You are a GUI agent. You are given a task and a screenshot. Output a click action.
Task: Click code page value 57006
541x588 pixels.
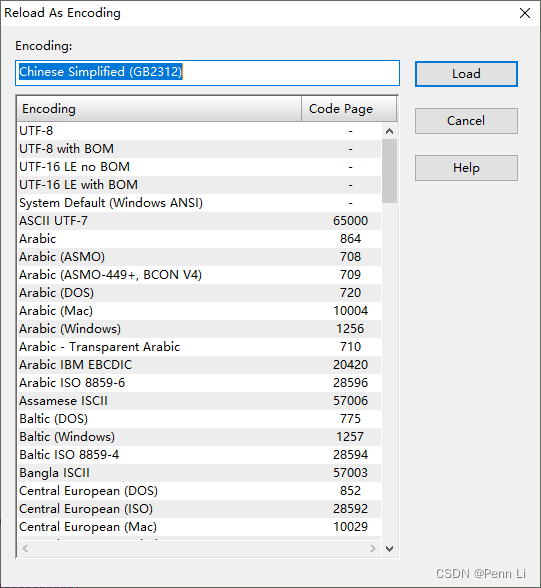351,401
